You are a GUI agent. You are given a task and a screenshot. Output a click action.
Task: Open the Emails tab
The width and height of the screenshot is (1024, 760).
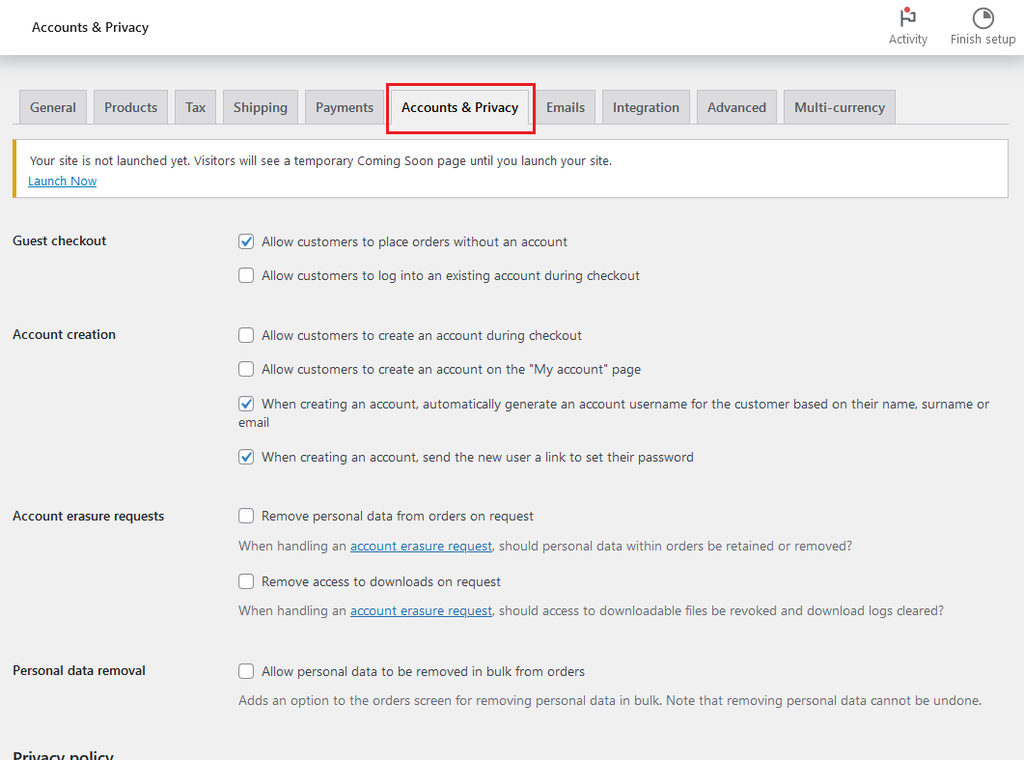tap(565, 108)
